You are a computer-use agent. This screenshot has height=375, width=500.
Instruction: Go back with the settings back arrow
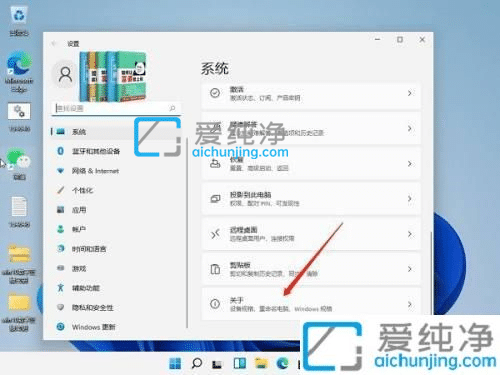[54, 44]
